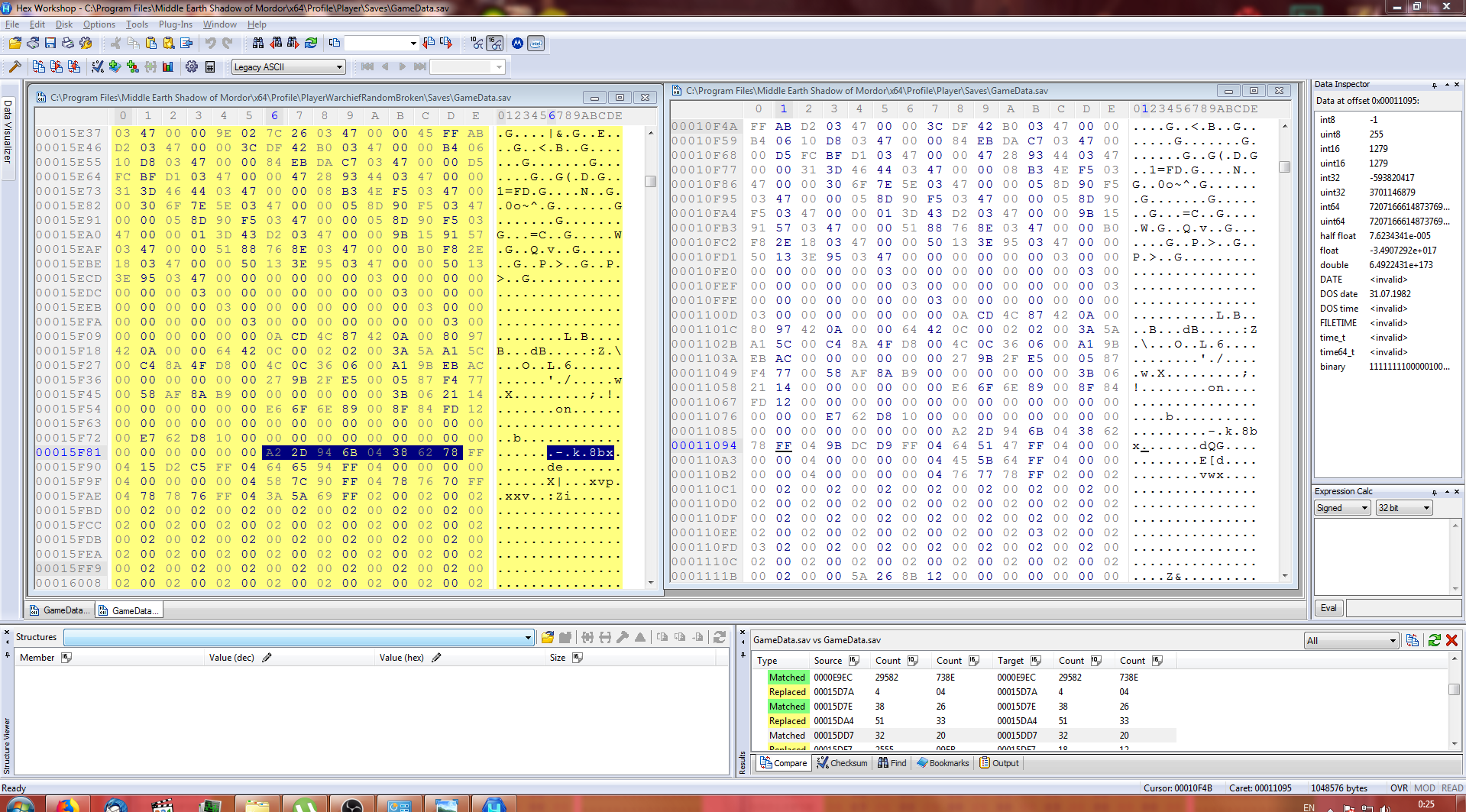The height and width of the screenshot is (812, 1466).
Task: Open the 32 bit dropdown in Expression Calc
Action: (1404, 508)
